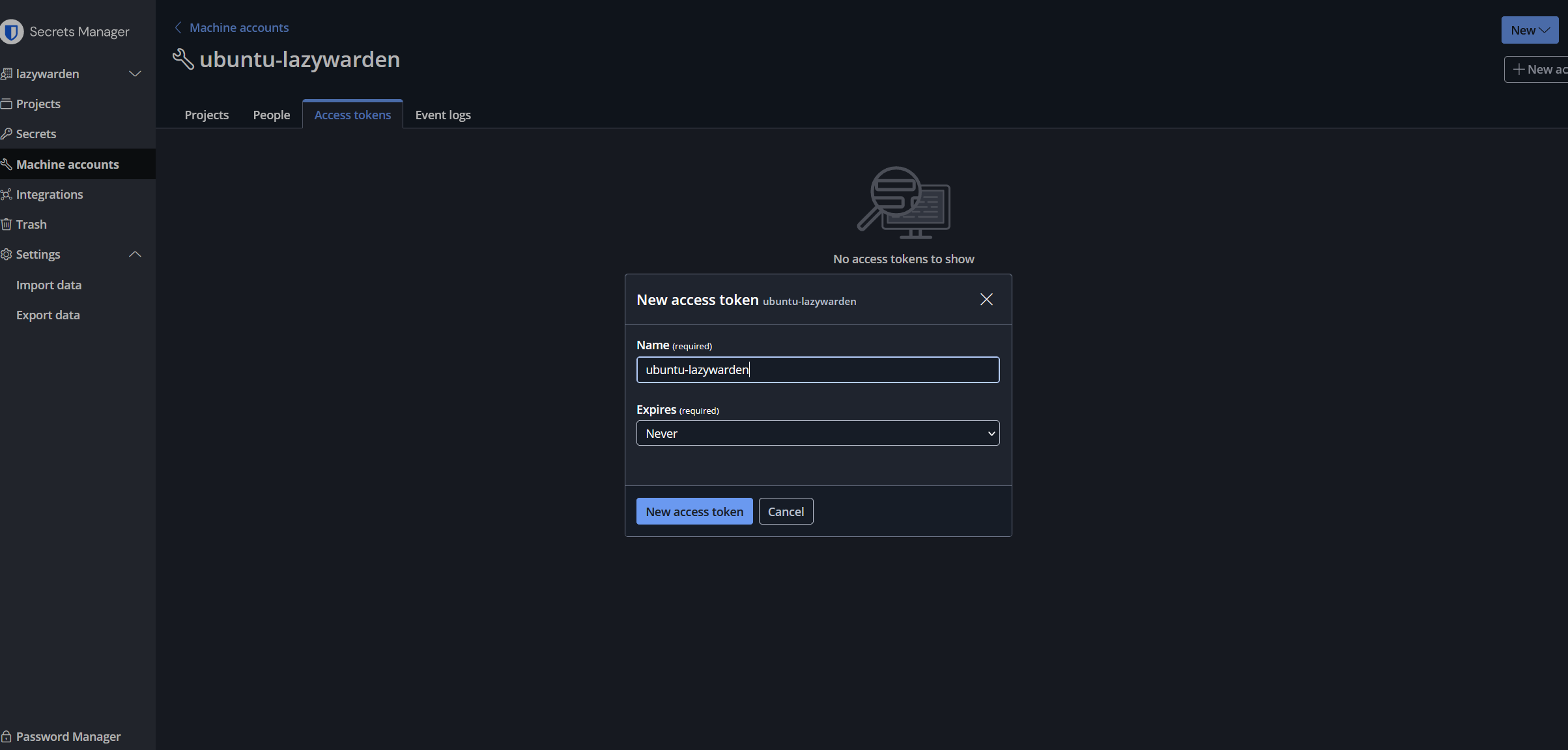Open Projects in the sidebar

pyautogui.click(x=38, y=104)
